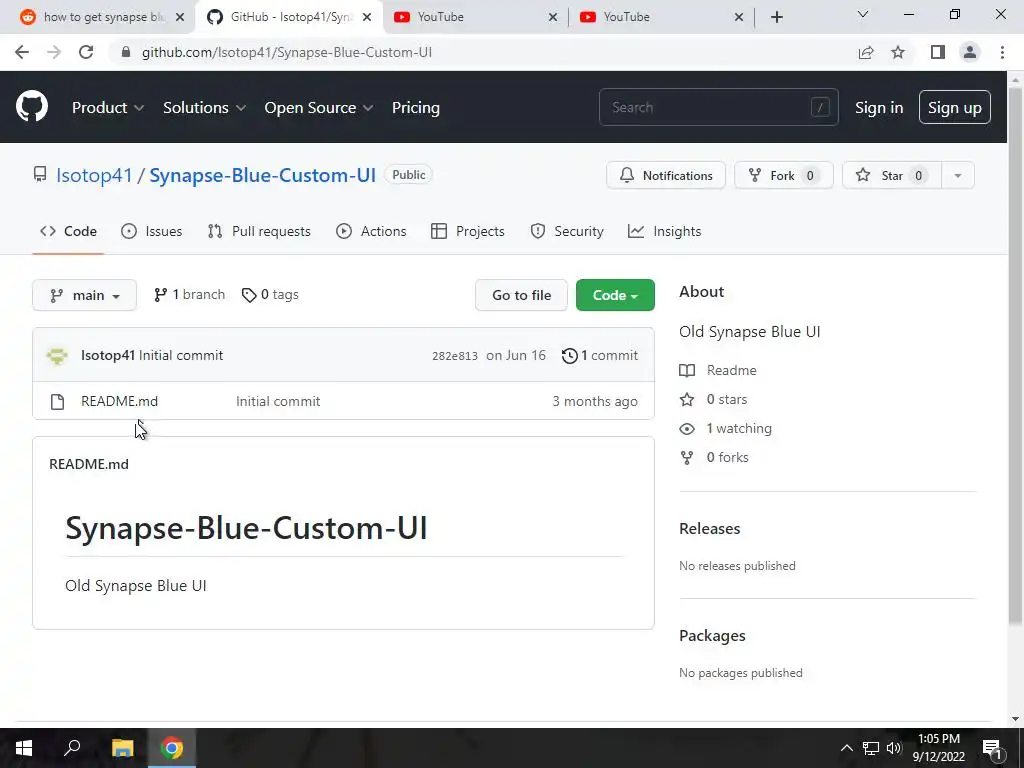
Task: Open File Explorer from taskbar
Action: (x=122, y=748)
